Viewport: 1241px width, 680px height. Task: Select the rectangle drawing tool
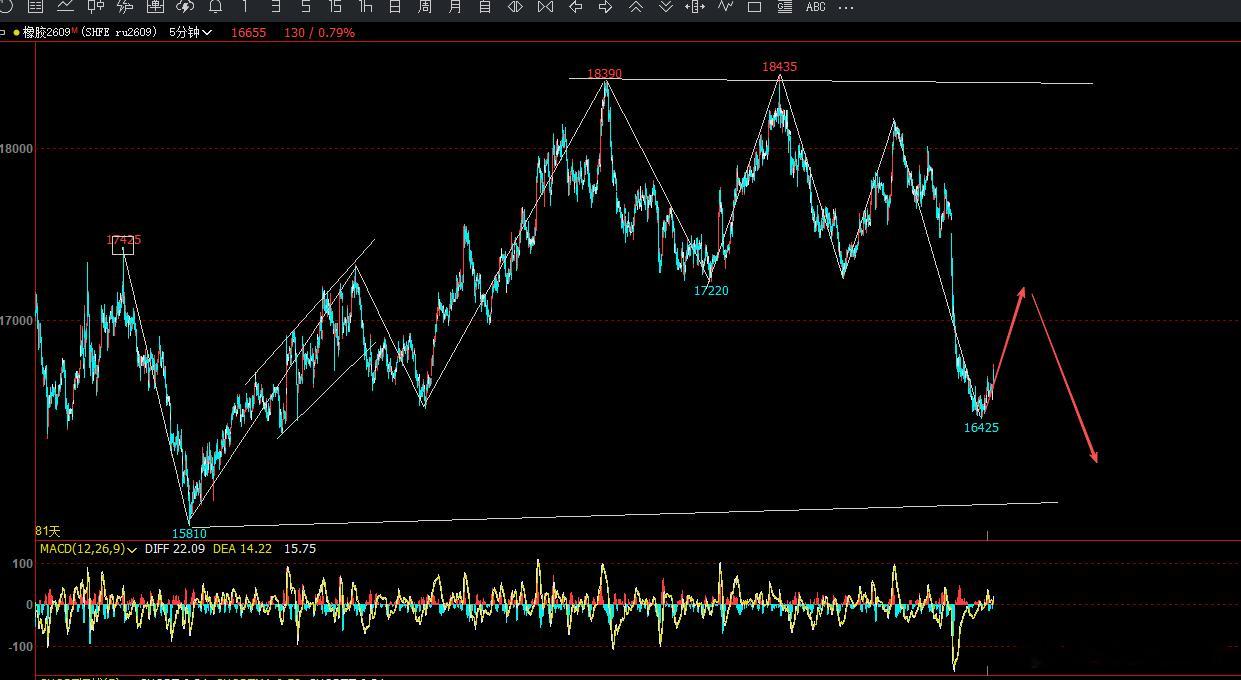pos(755,7)
